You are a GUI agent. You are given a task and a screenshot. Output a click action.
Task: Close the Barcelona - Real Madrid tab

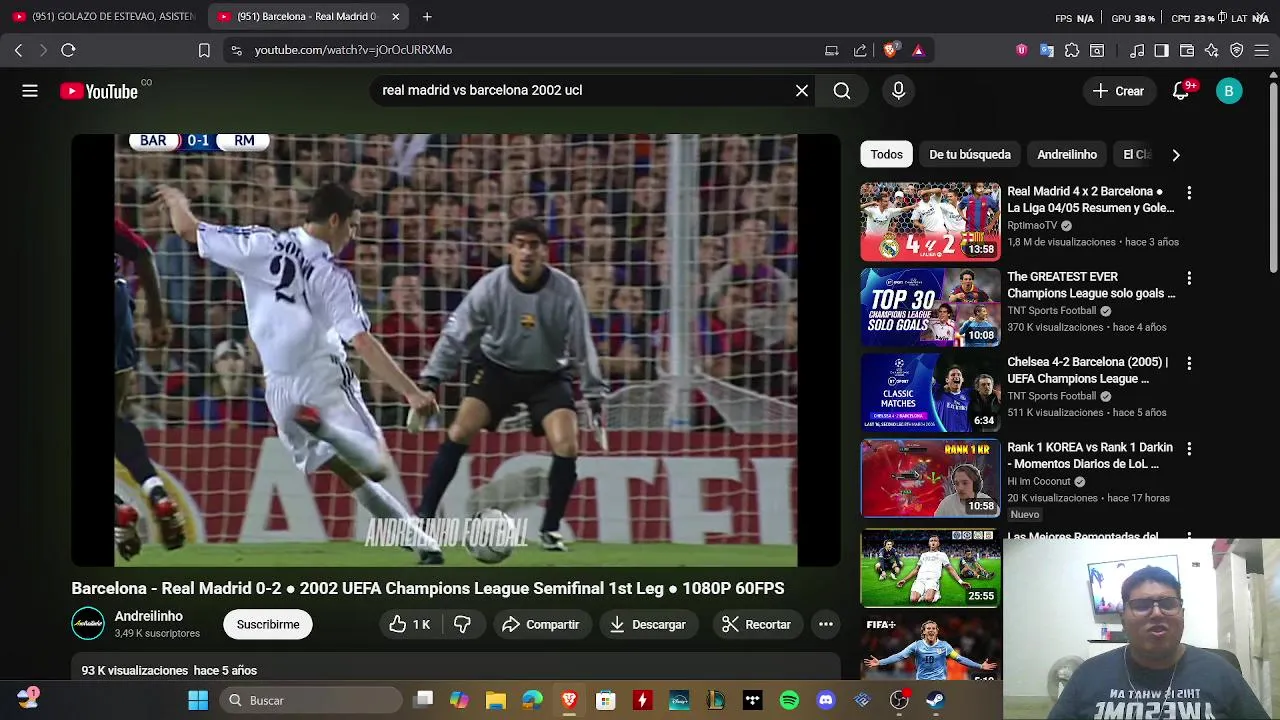(395, 17)
